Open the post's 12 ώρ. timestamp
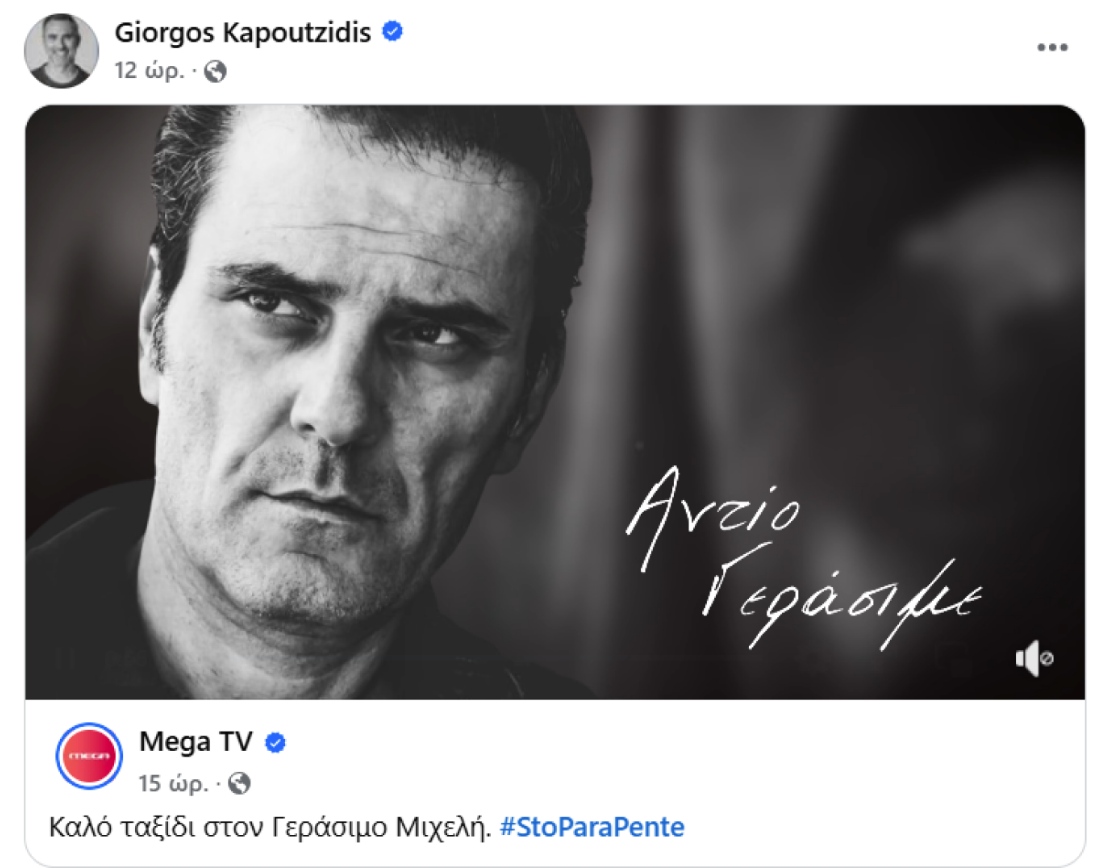Viewport: 1120px width, 868px height. 149,71
